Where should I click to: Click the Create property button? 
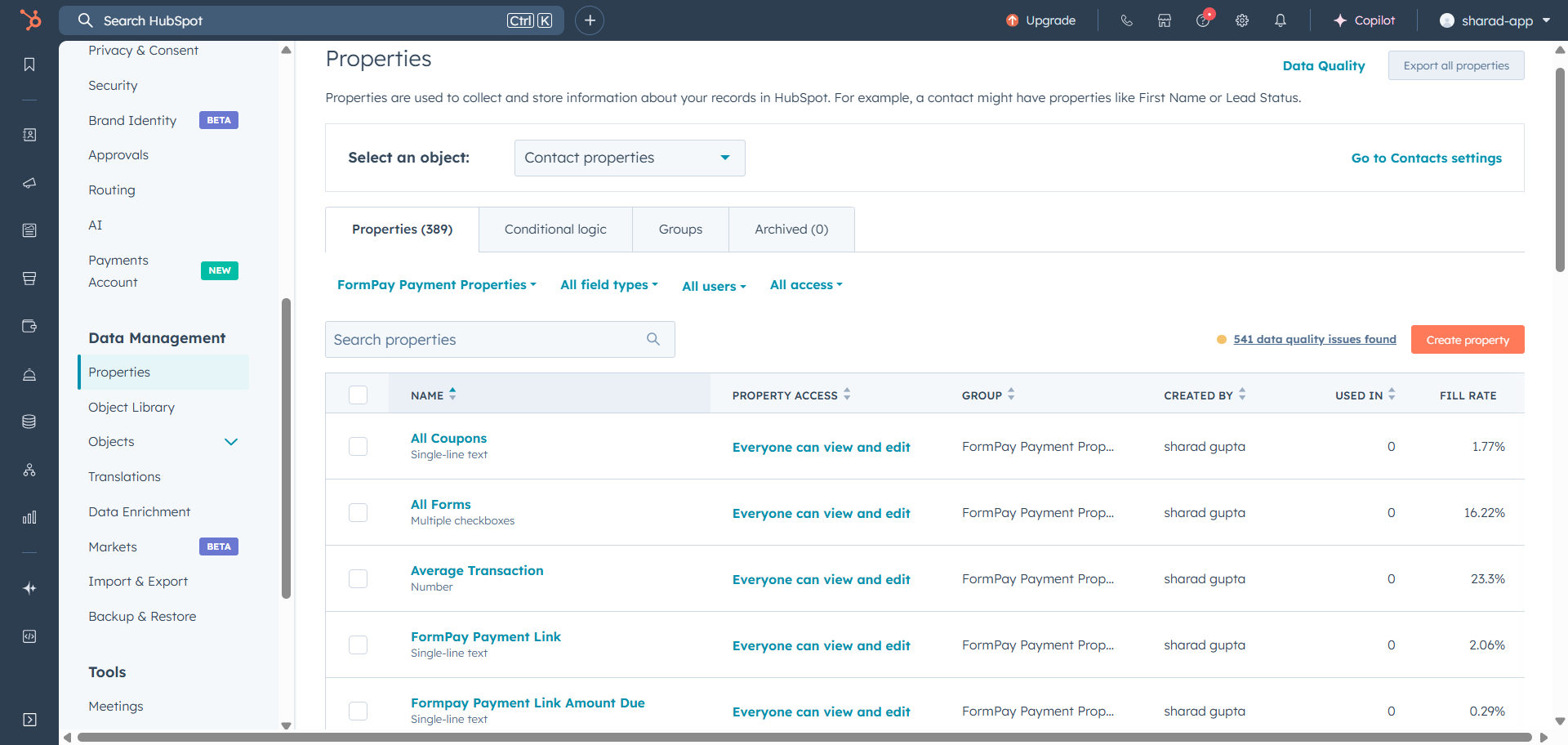pyautogui.click(x=1468, y=340)
